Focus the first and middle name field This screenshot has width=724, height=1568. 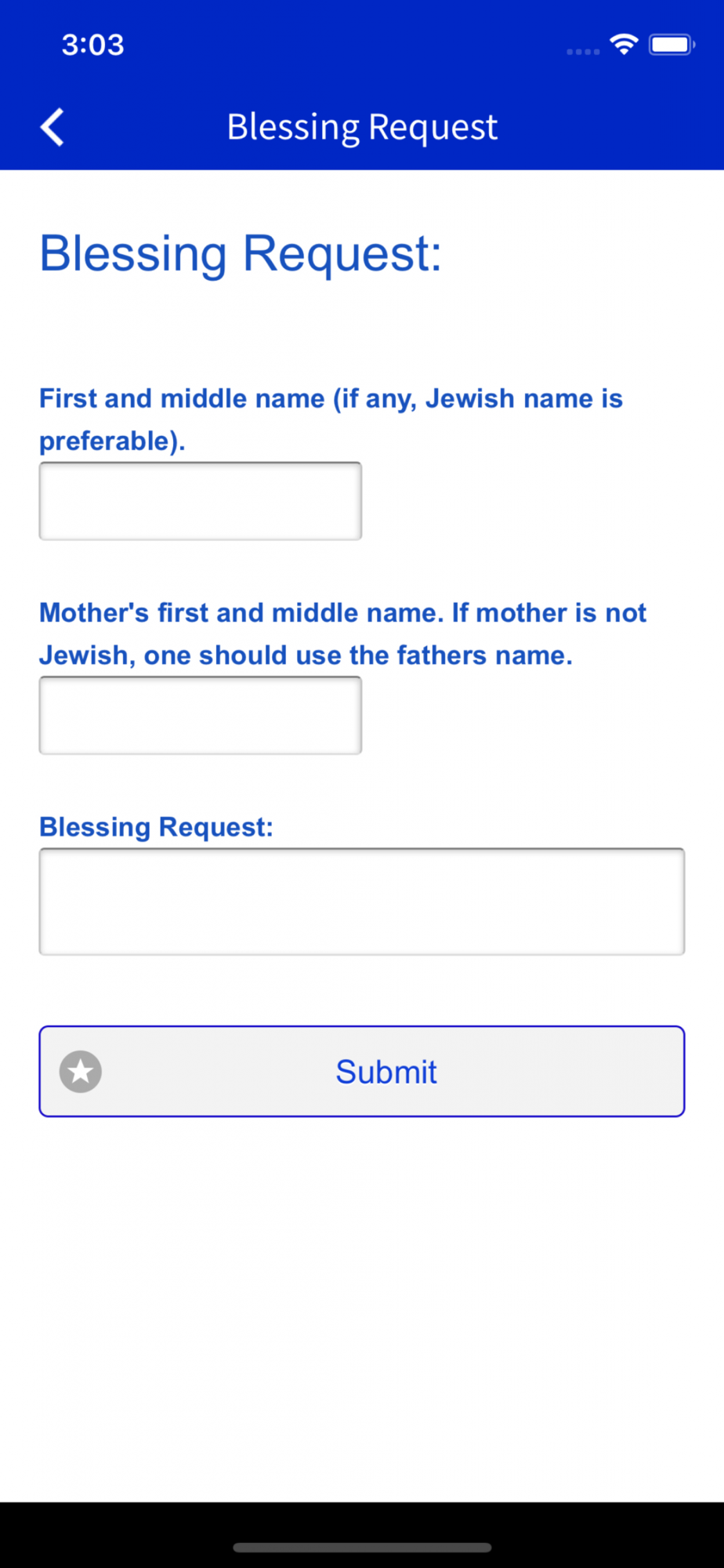pos(201,501)
